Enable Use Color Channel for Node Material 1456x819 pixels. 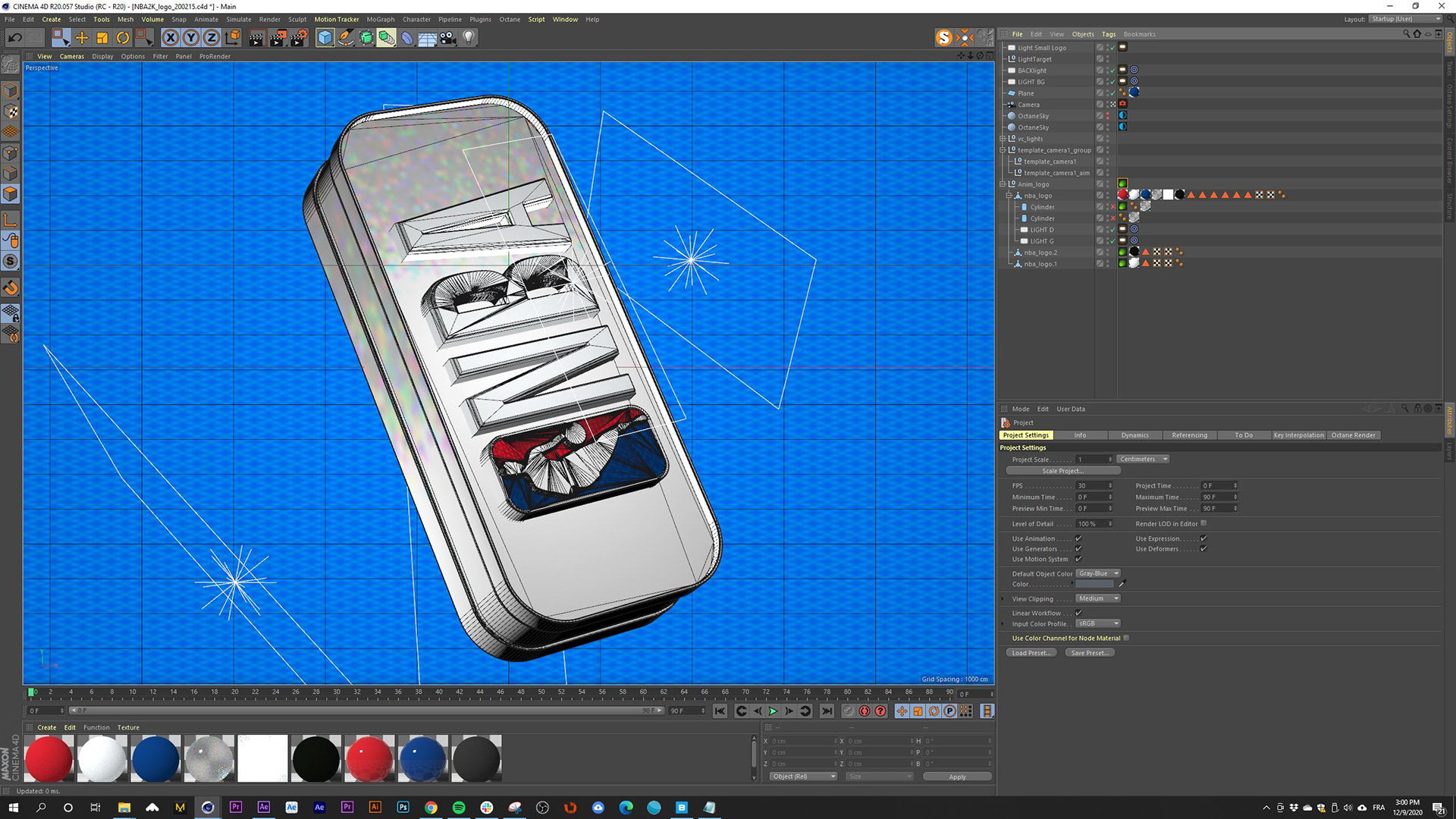coord(1126,638)
